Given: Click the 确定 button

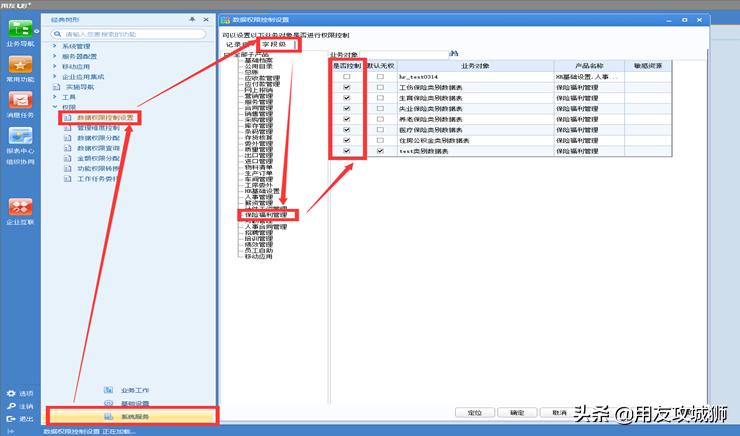Looking at the screenshot, I should pos(517,412).
